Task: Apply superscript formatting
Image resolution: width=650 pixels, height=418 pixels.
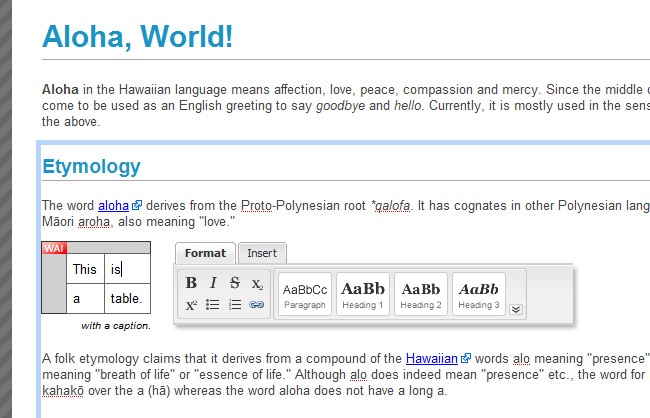Action: pos(191,305)
